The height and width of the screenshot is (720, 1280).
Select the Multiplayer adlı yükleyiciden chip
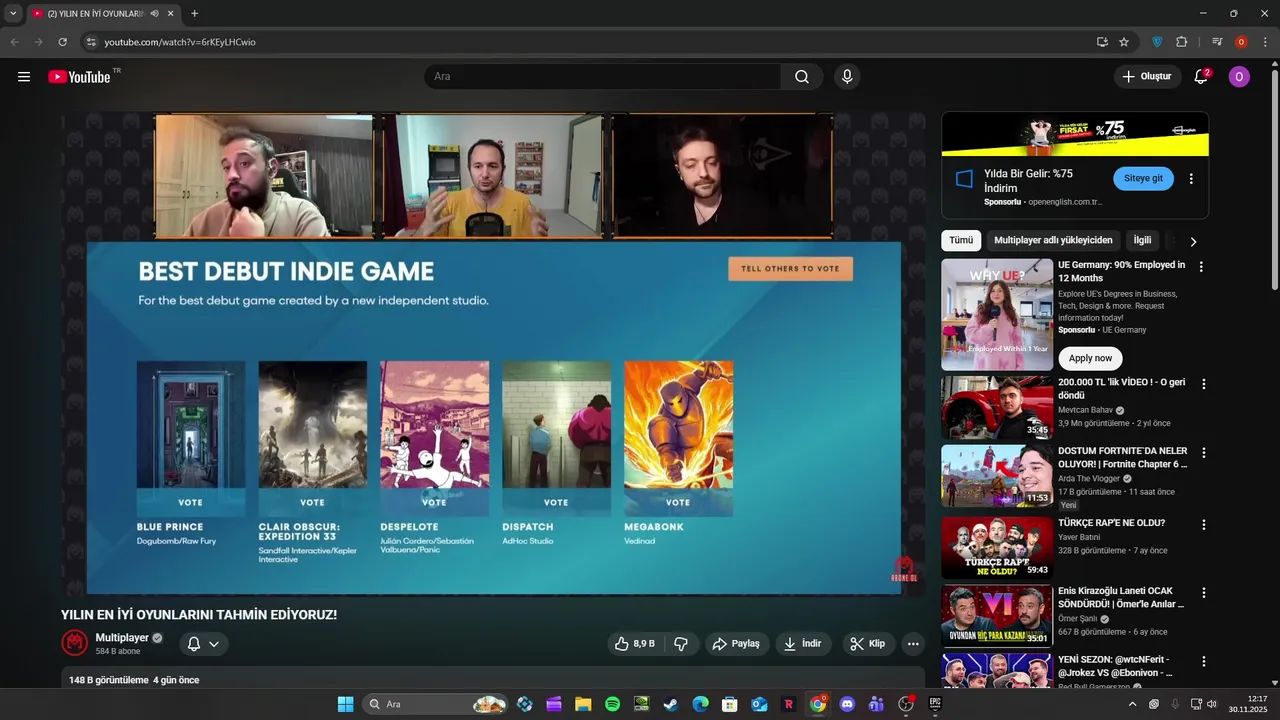[x=1053, y=241]
